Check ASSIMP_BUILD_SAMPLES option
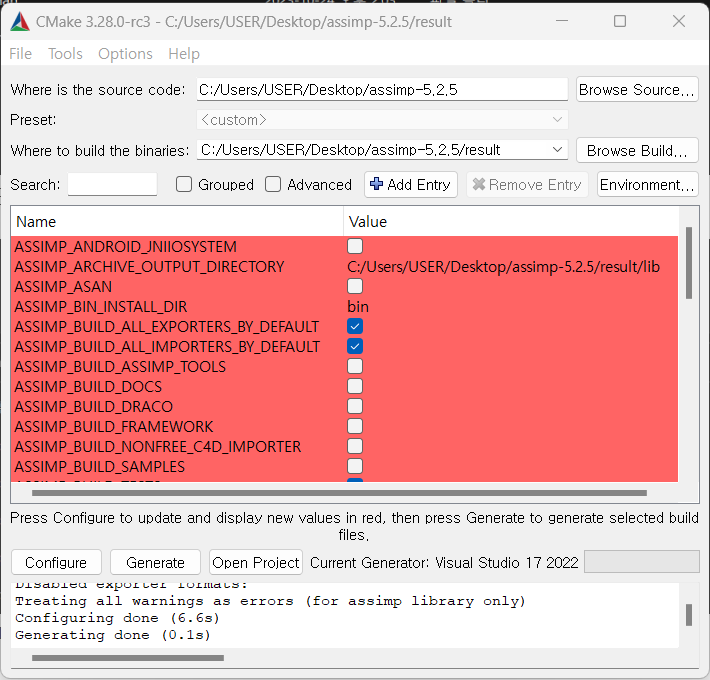This screenshot has width=710, height=680. pos(355,466)
